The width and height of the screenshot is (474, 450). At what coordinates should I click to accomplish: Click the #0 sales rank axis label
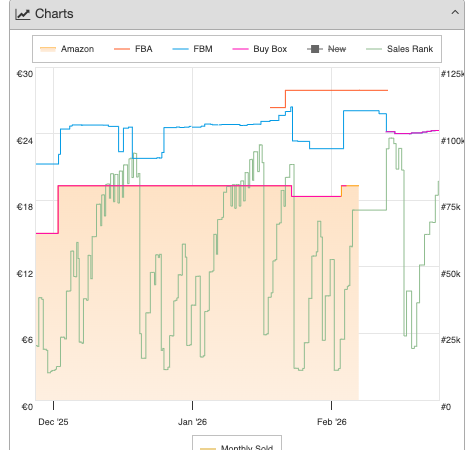tap(446, 407)
